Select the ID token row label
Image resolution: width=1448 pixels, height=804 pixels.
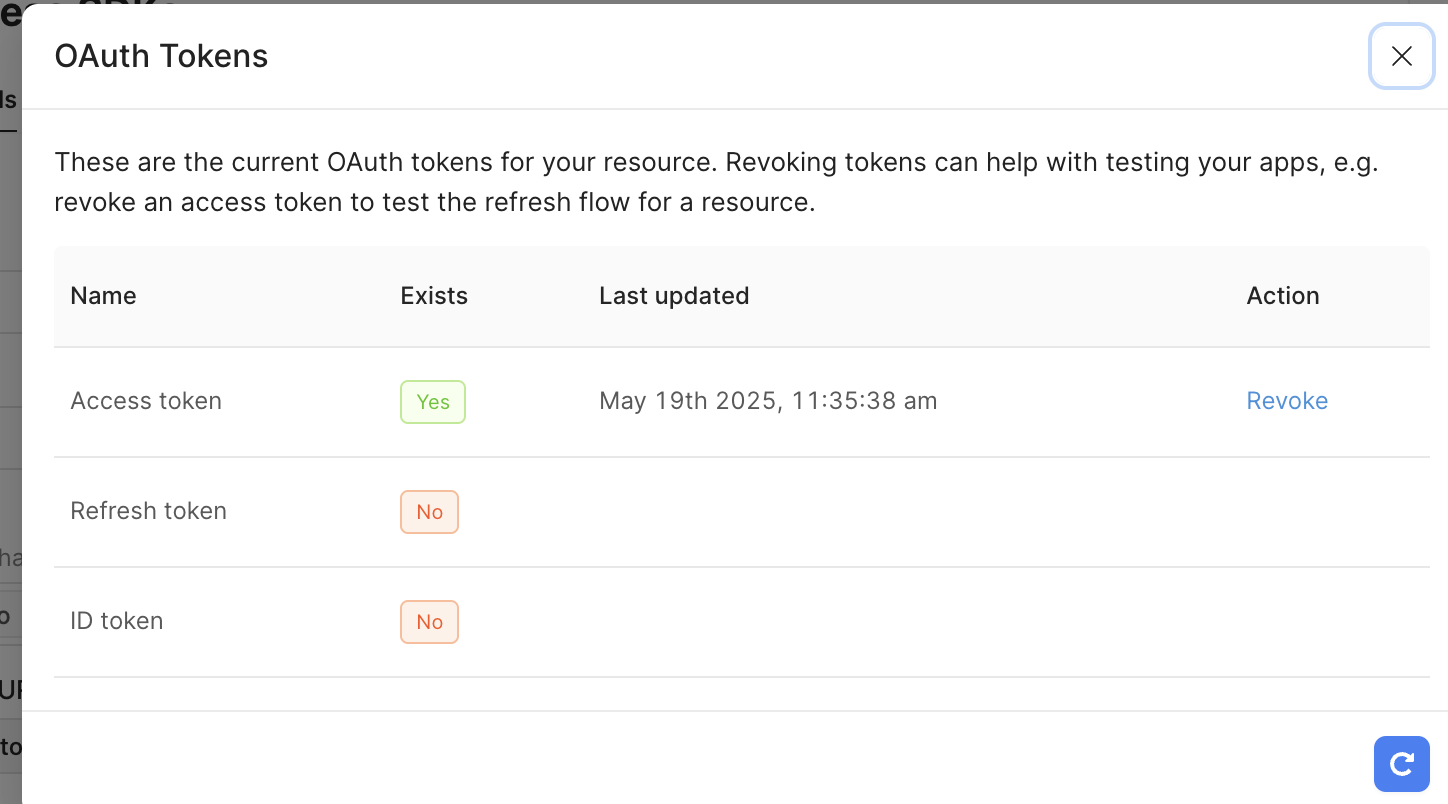click(116, 621)
